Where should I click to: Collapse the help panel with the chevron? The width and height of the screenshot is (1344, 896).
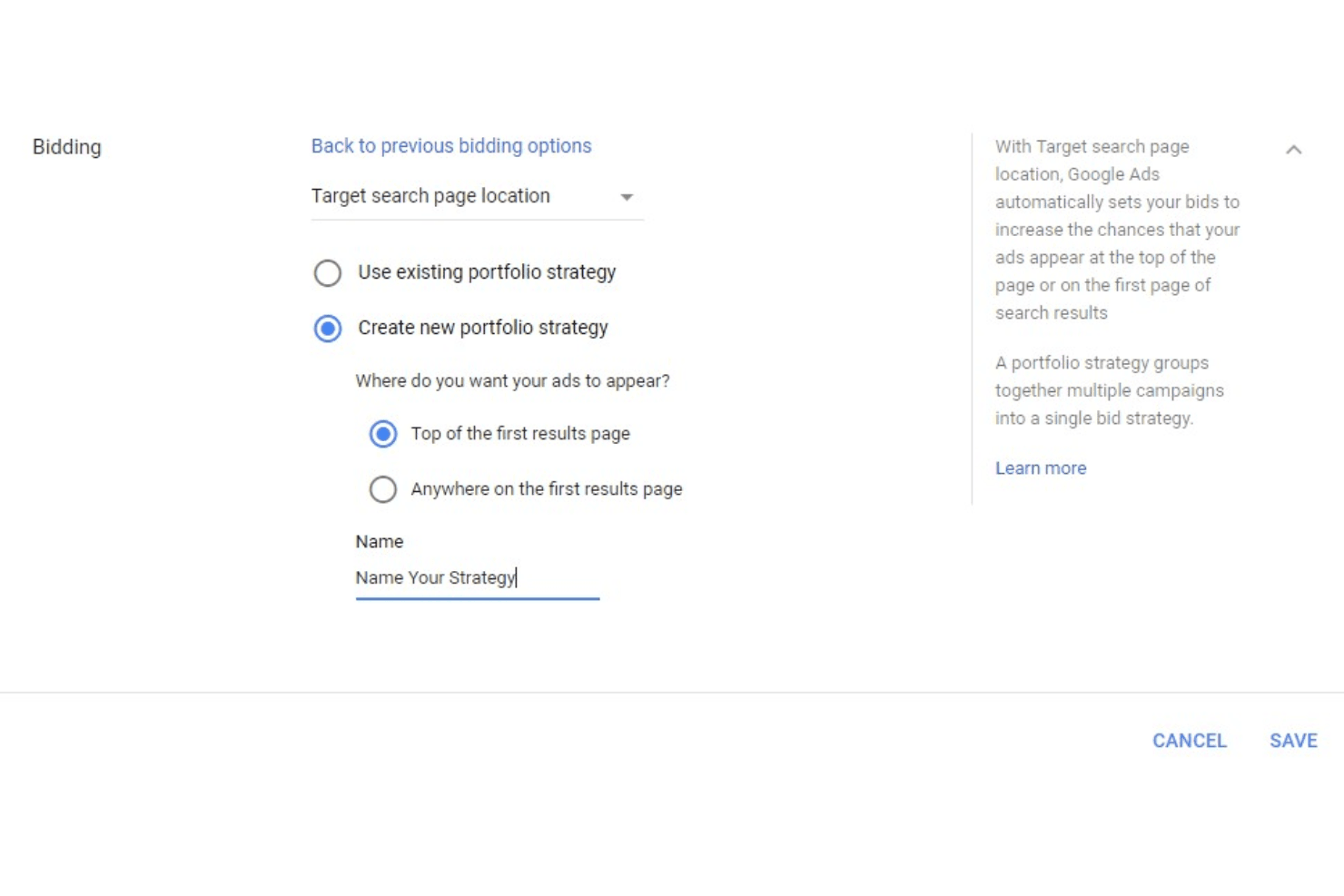click(x=1293, y=150)
